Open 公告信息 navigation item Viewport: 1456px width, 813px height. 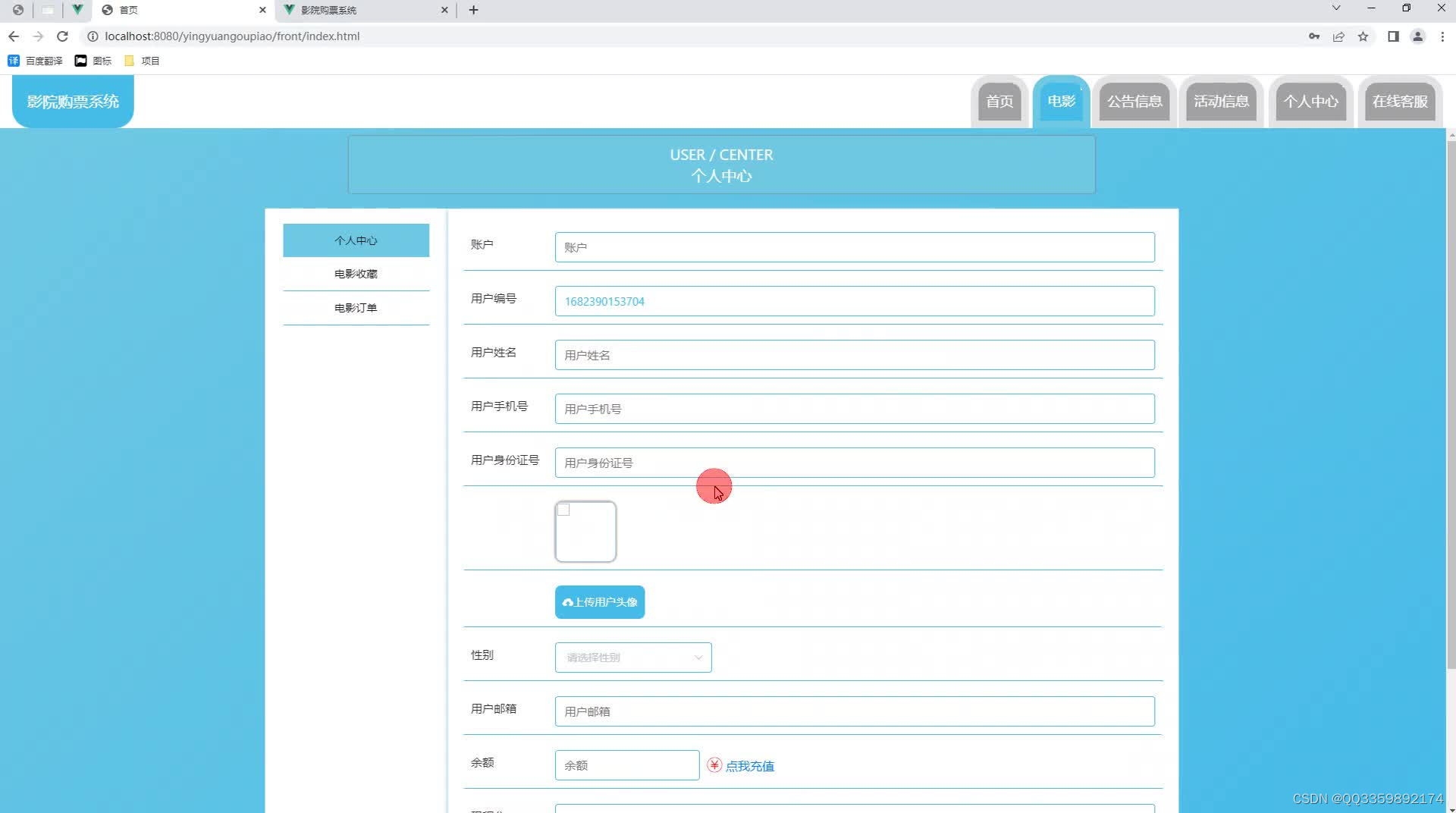pos(1134,102)
